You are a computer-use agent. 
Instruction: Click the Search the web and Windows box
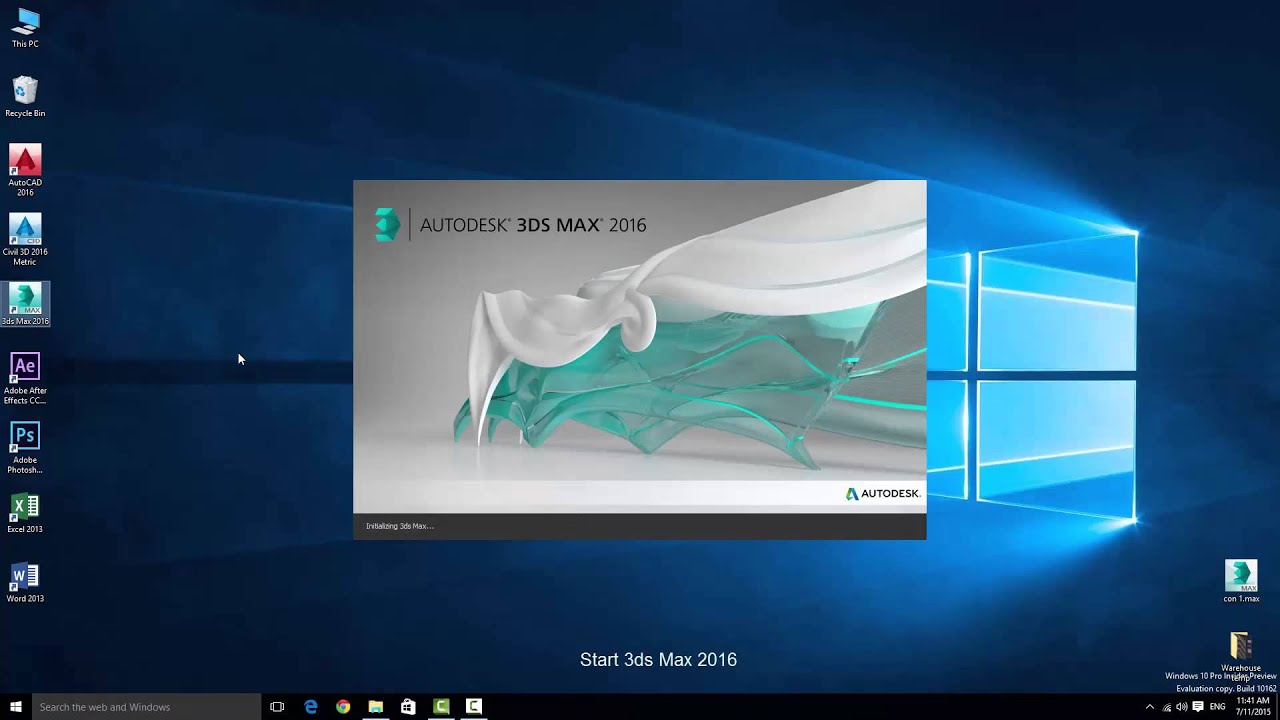pos(147,707)
